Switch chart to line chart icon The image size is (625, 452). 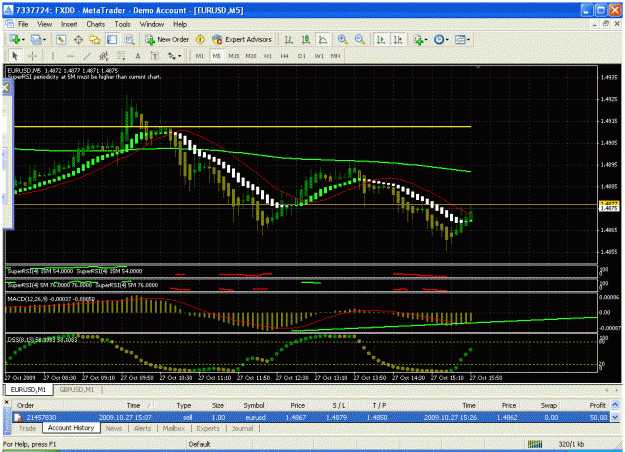[x=323, y=39]
